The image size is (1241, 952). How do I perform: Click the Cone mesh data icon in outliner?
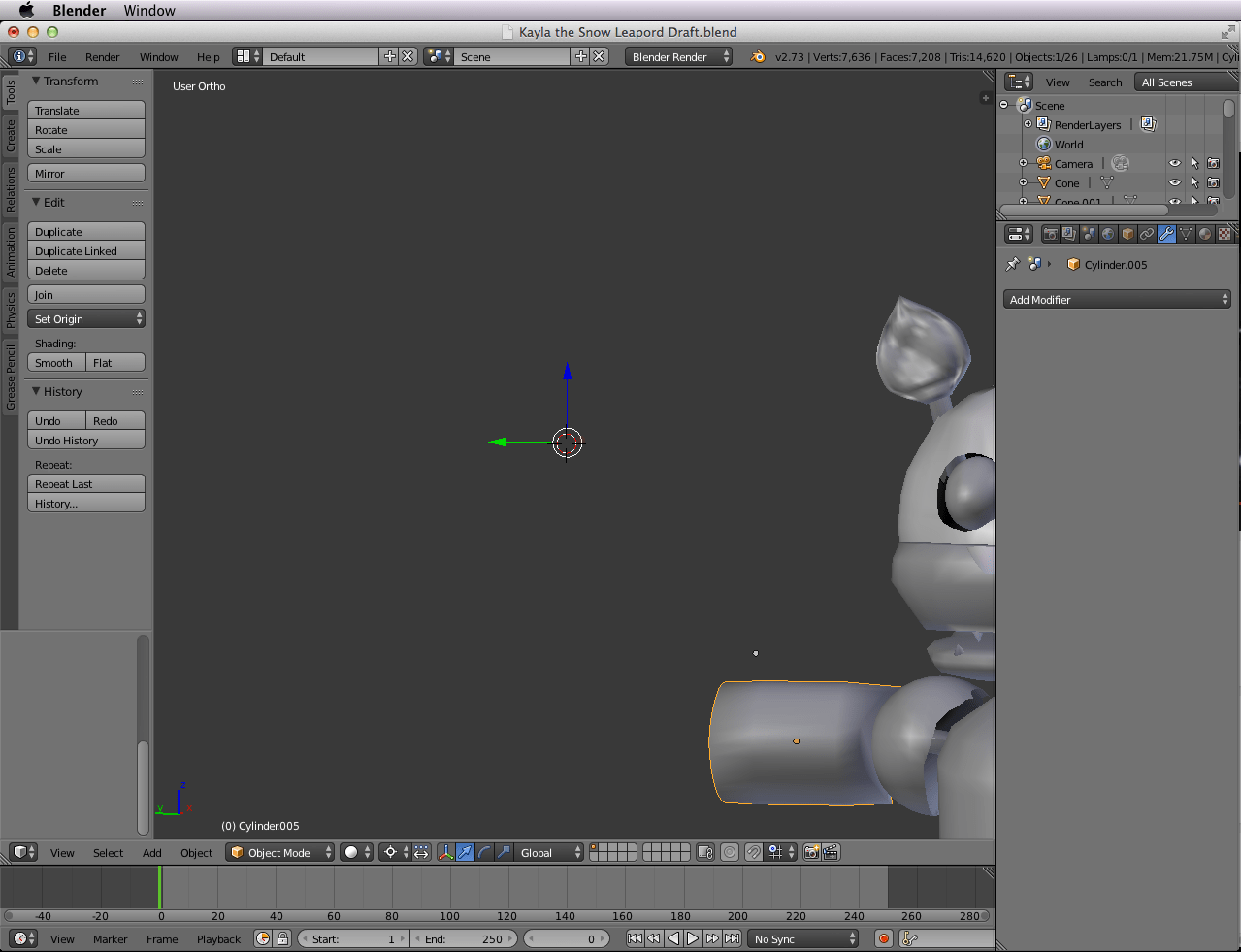pyautogui.click(x=1106, y=182)
